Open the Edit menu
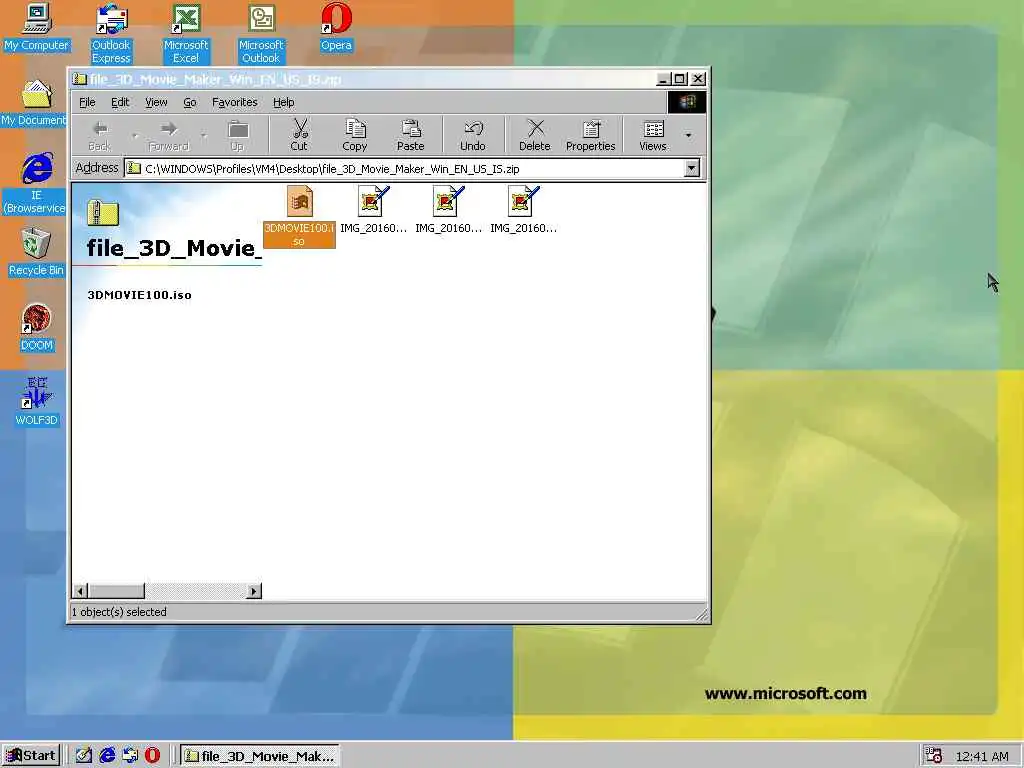The image size is (1024, 768). 120,102
